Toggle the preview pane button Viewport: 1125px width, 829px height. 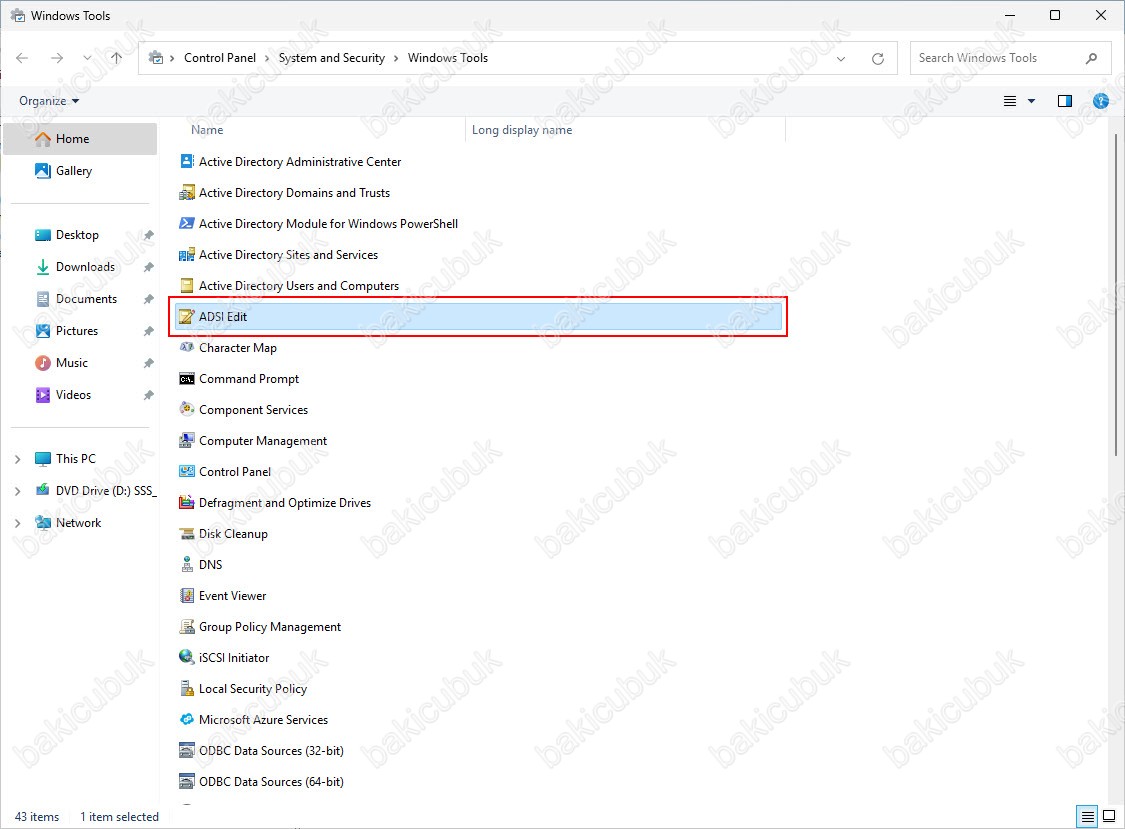point(1065,101)
